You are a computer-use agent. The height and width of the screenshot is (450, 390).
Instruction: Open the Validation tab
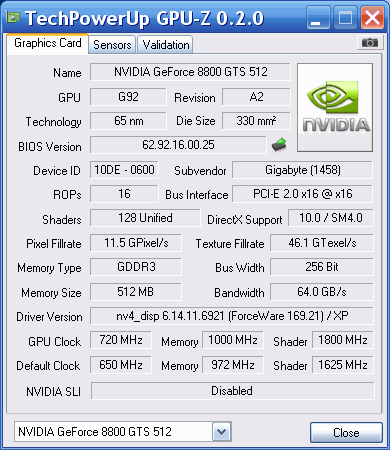click(x=166, y=45)
